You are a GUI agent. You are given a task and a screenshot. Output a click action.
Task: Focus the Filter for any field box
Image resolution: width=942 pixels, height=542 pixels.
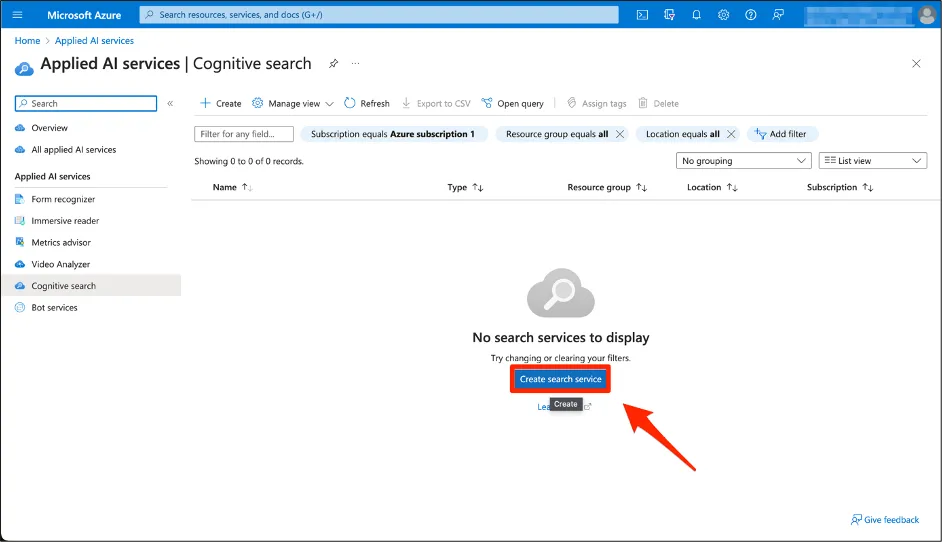click(x=244, y=134)
